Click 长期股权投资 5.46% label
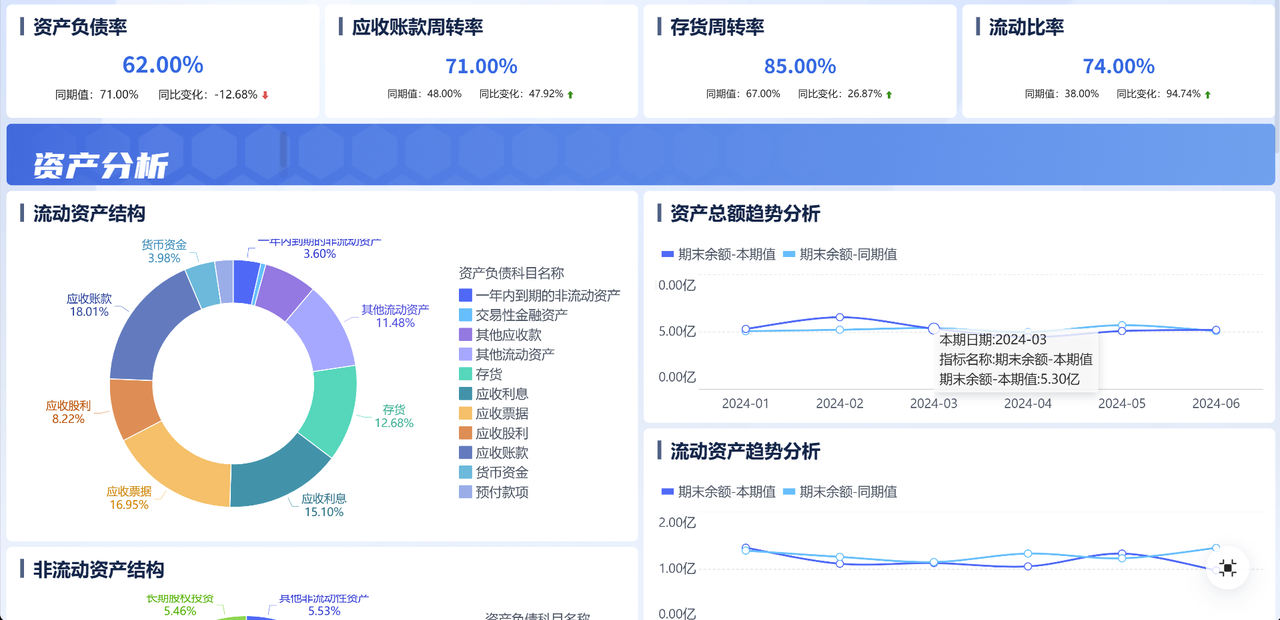The height and width of the screenshot is (620, 1280). click(x=180, y=604)
